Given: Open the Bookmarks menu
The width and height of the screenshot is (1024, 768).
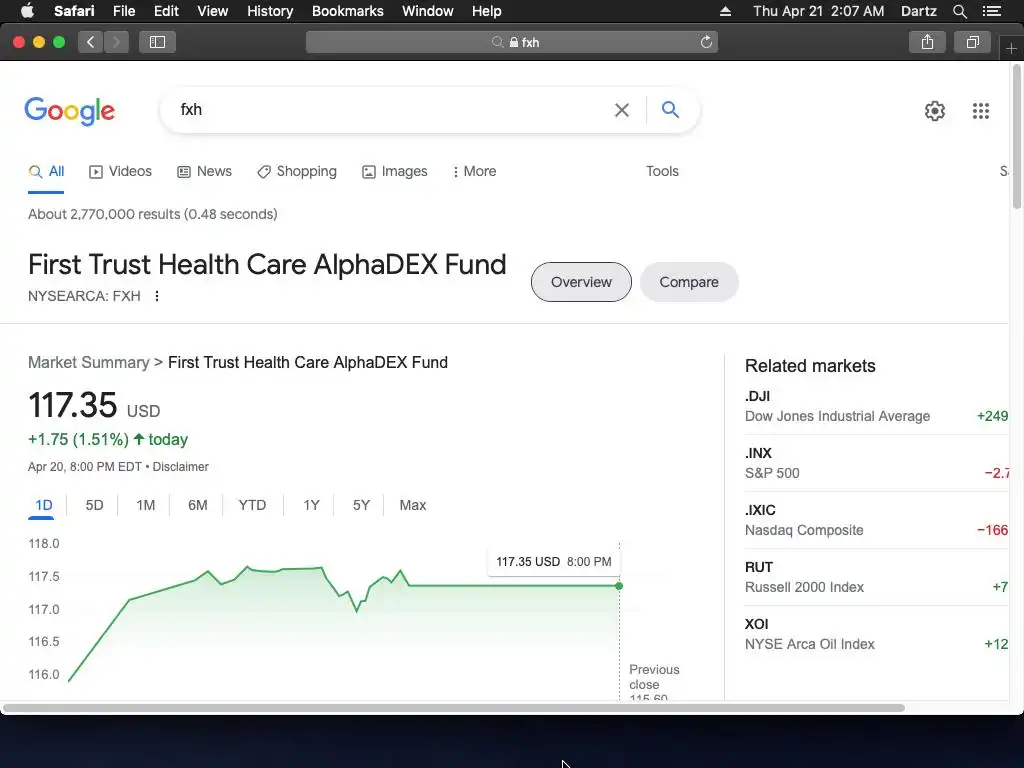Looking at the screenshot, I should pyautogui.click(x=347, y=11).
